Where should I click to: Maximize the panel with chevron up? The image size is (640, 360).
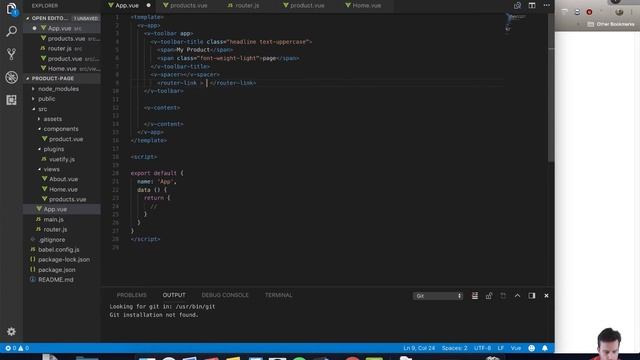(x=517, y=296)
